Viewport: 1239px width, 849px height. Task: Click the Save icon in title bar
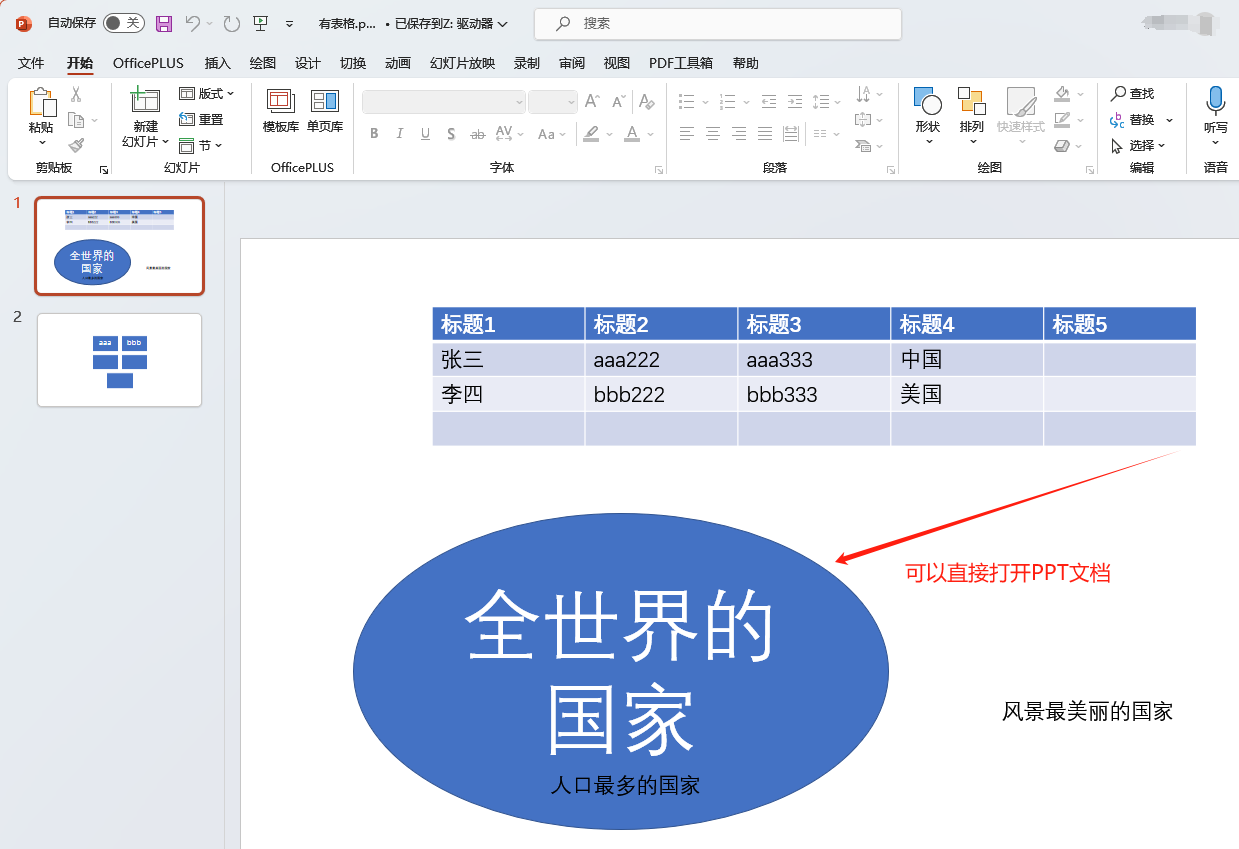click(164, 23)
